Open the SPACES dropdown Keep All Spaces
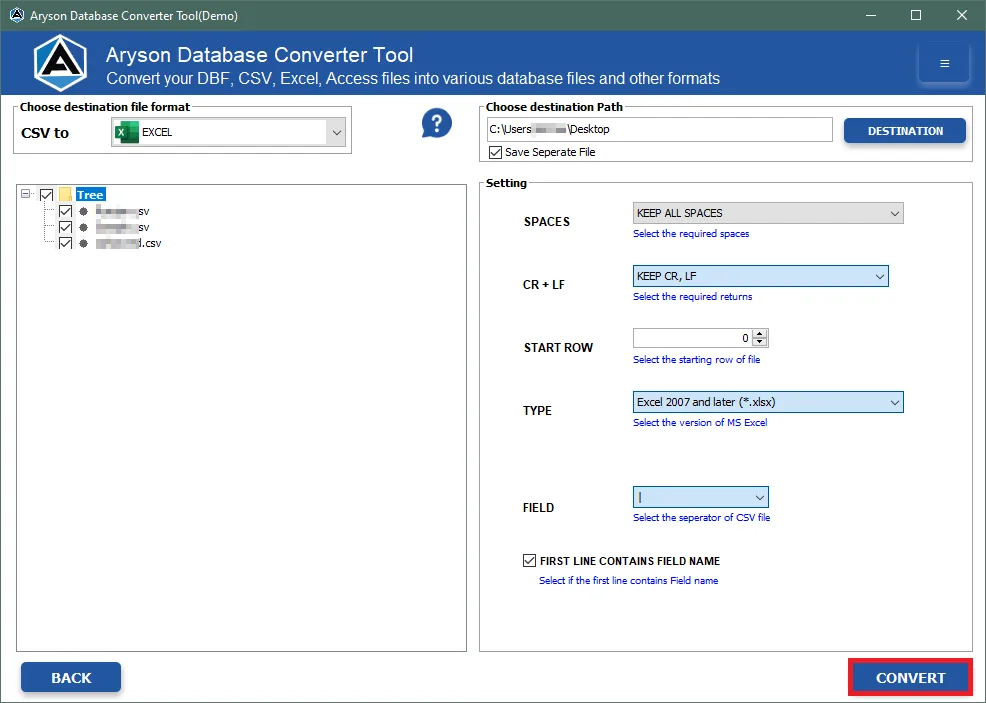This screenshot has height=703, width=986. click(768, 213)
